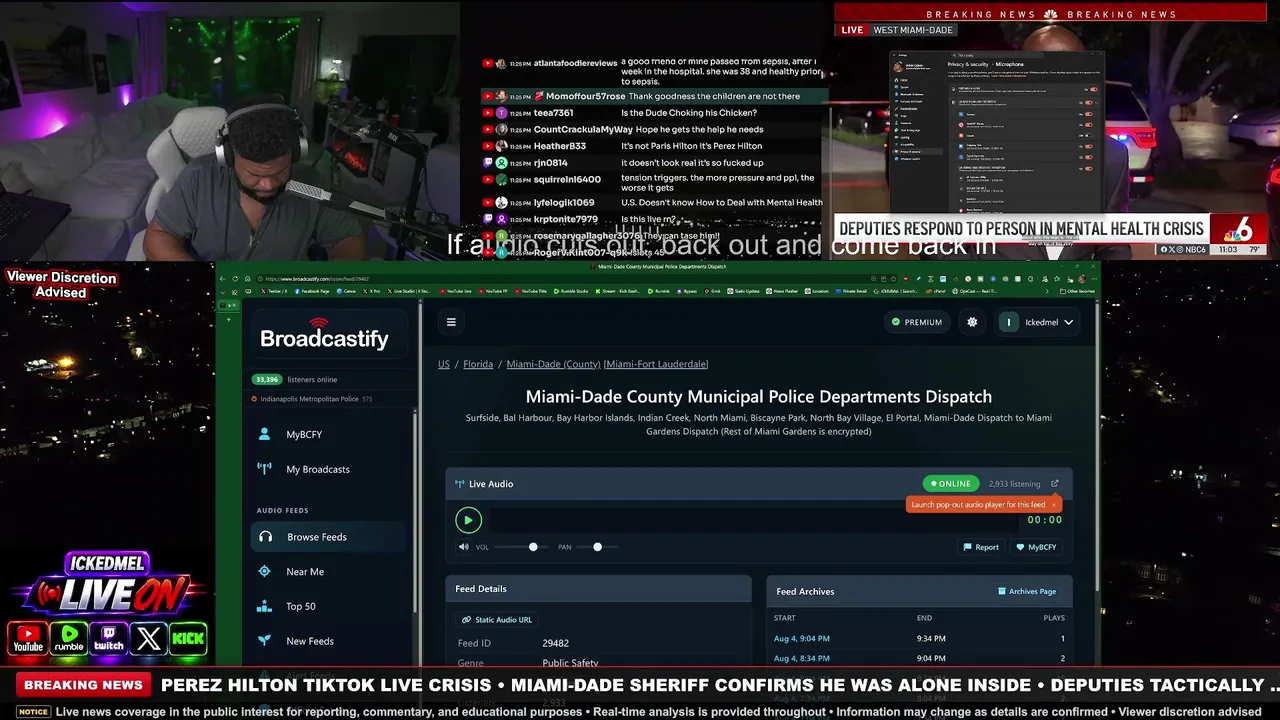
Task: Click the 2,933 listening count
Action: pyautogui.click(x=1014, y=484)
